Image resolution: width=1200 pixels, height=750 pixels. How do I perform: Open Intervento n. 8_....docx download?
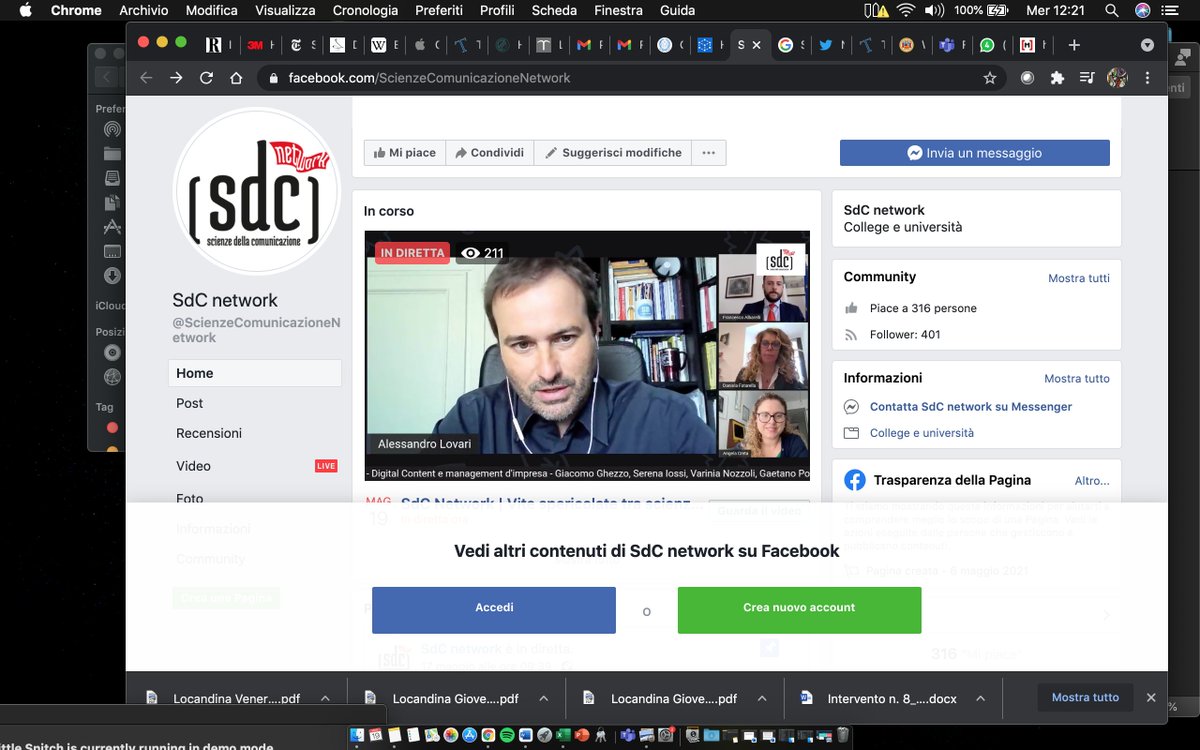point(879,699)
